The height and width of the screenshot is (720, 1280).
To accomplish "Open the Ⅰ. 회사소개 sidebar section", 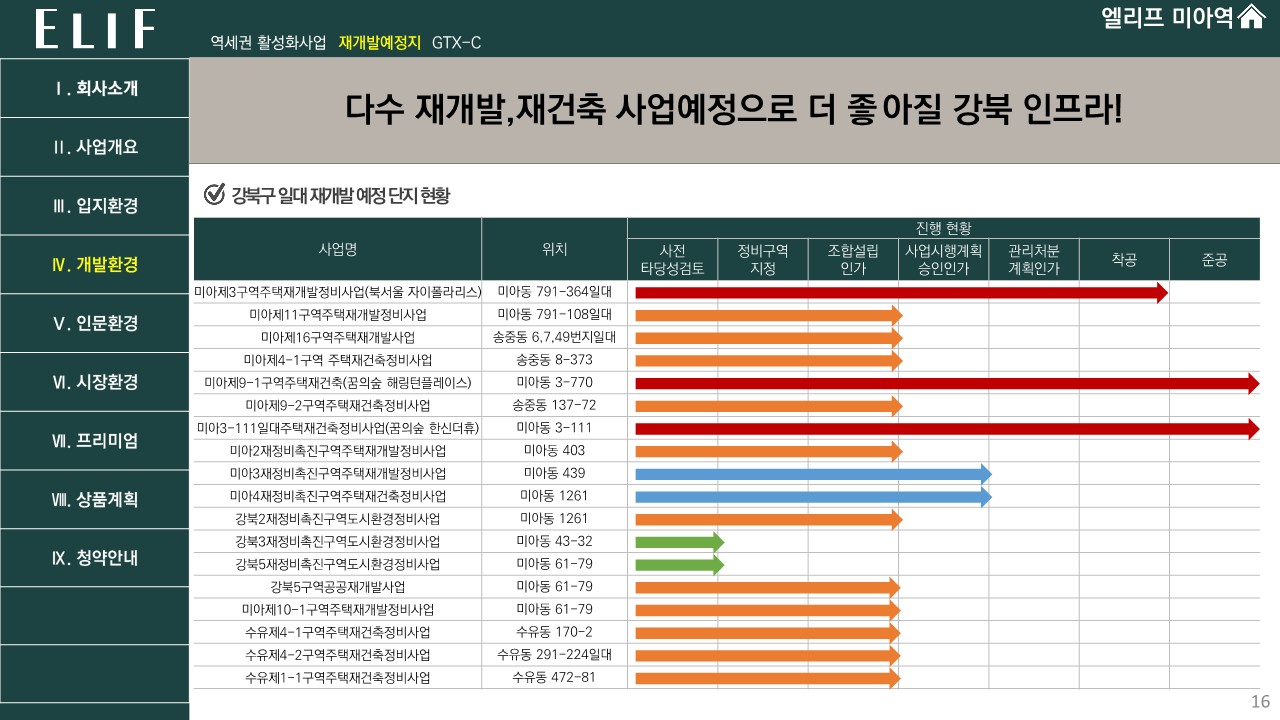I will coord(95,88).
